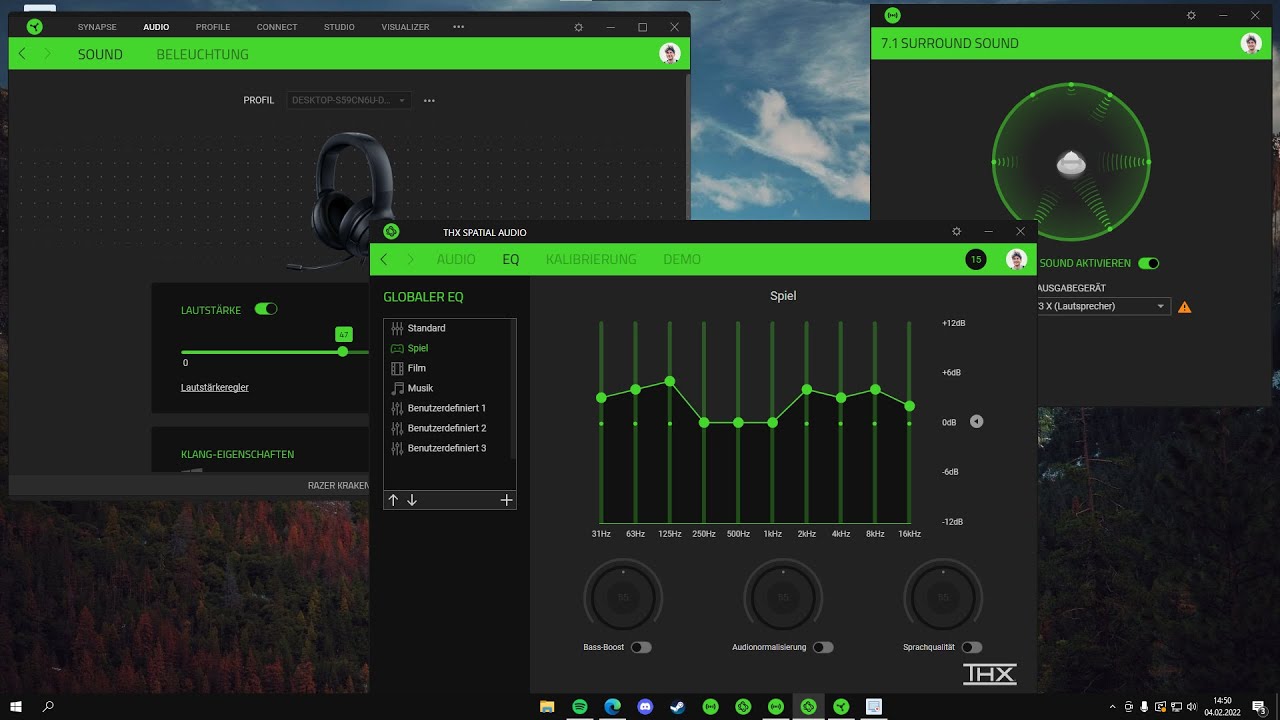Screen dimensions: 1280x720
Task: Open the Synapse tab
Action: coord(97,27)
